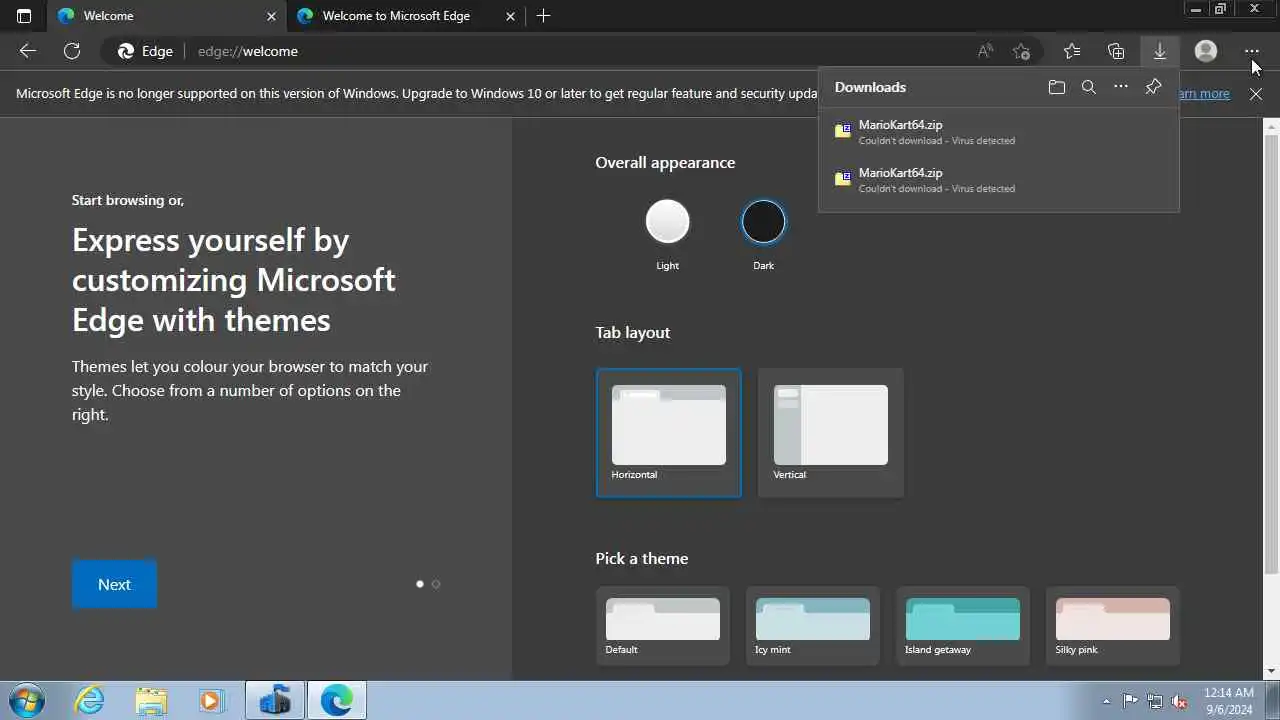This screenshot has height=720, width=1280.
Task: Show hidden system tray icons
Action: pos(1106,701)
